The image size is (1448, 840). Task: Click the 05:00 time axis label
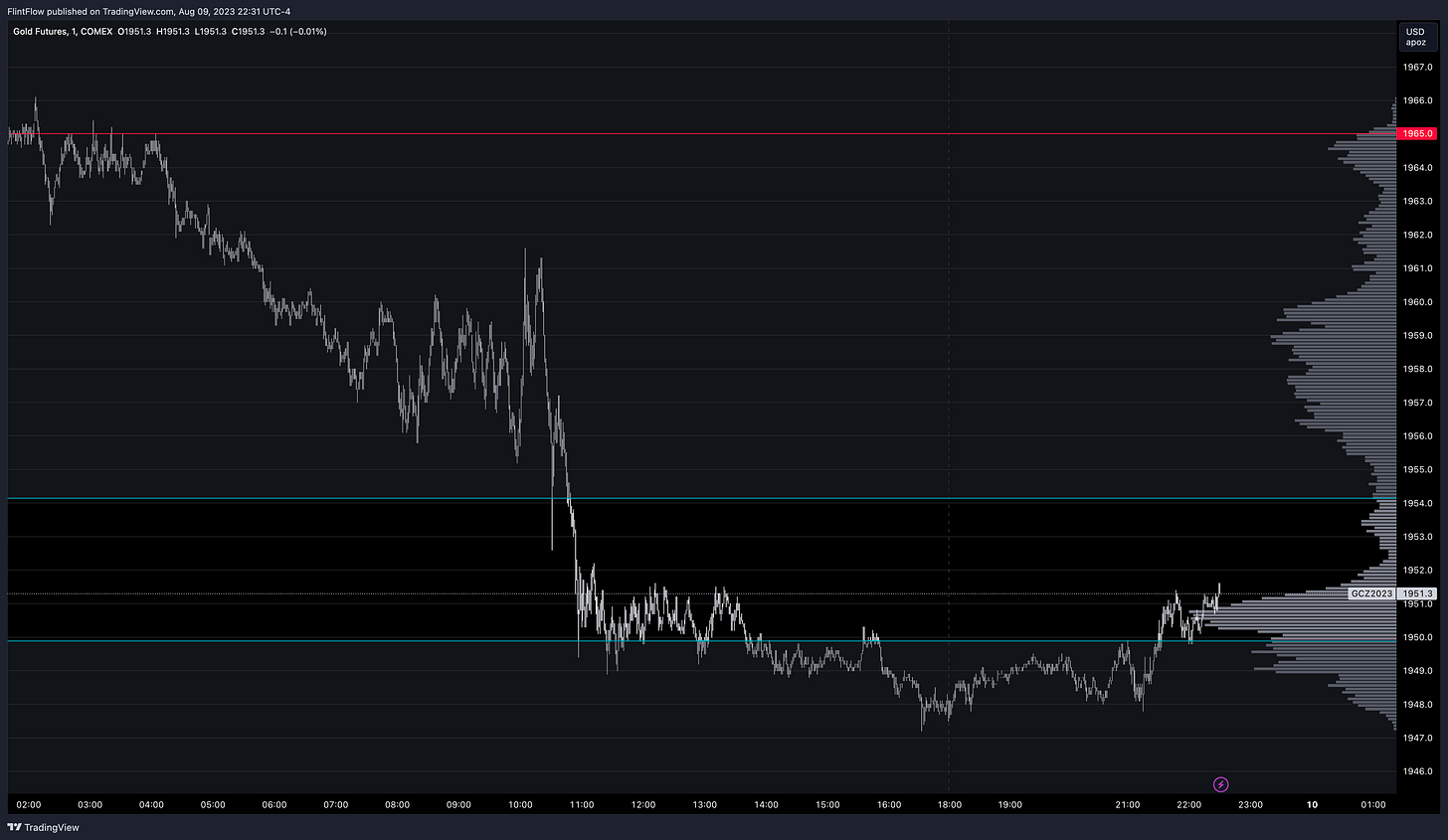coord(213,805)
